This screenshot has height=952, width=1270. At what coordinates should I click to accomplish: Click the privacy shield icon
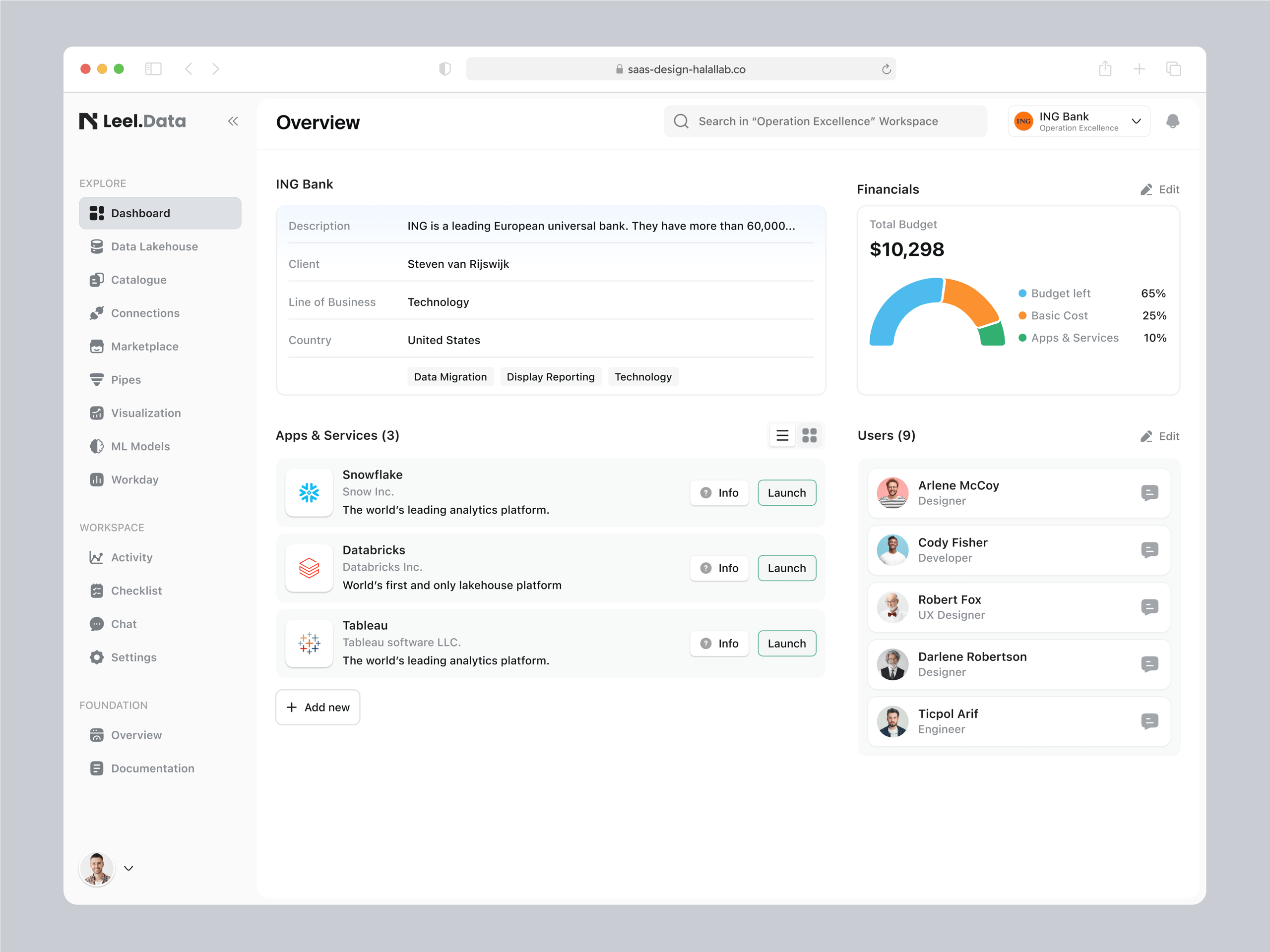click(445, 69)
